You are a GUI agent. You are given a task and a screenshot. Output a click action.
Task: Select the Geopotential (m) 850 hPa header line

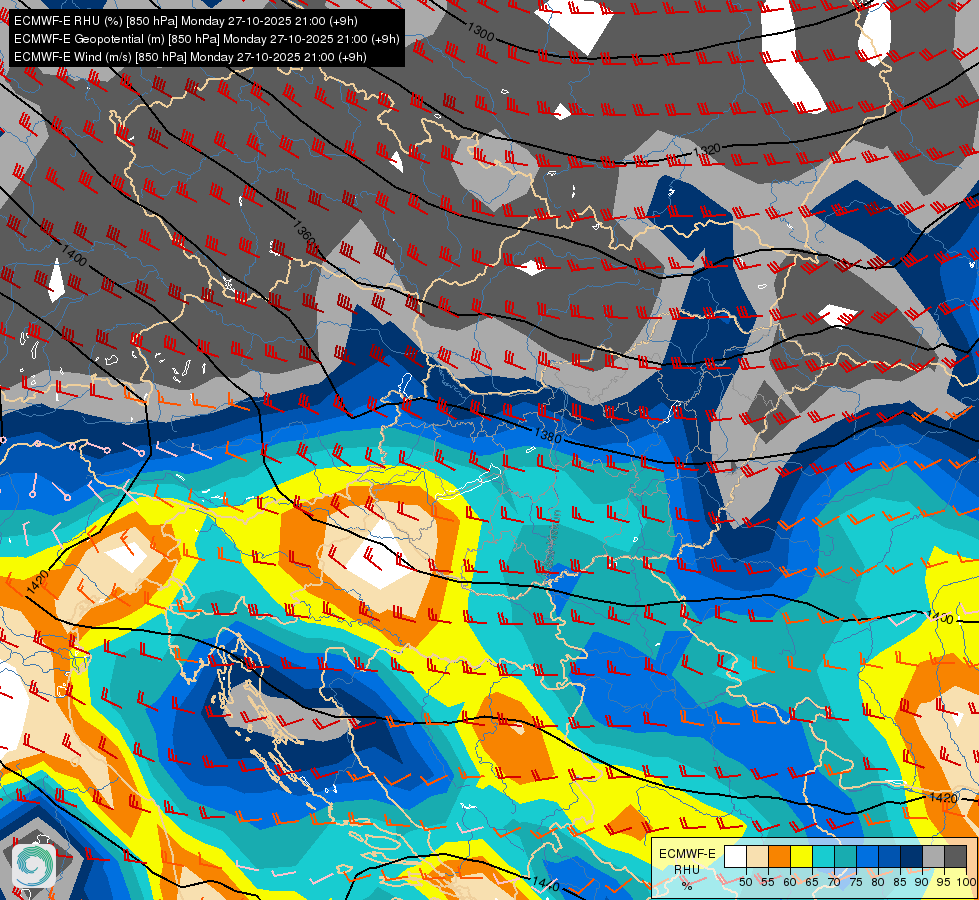(x=206, y=39)
